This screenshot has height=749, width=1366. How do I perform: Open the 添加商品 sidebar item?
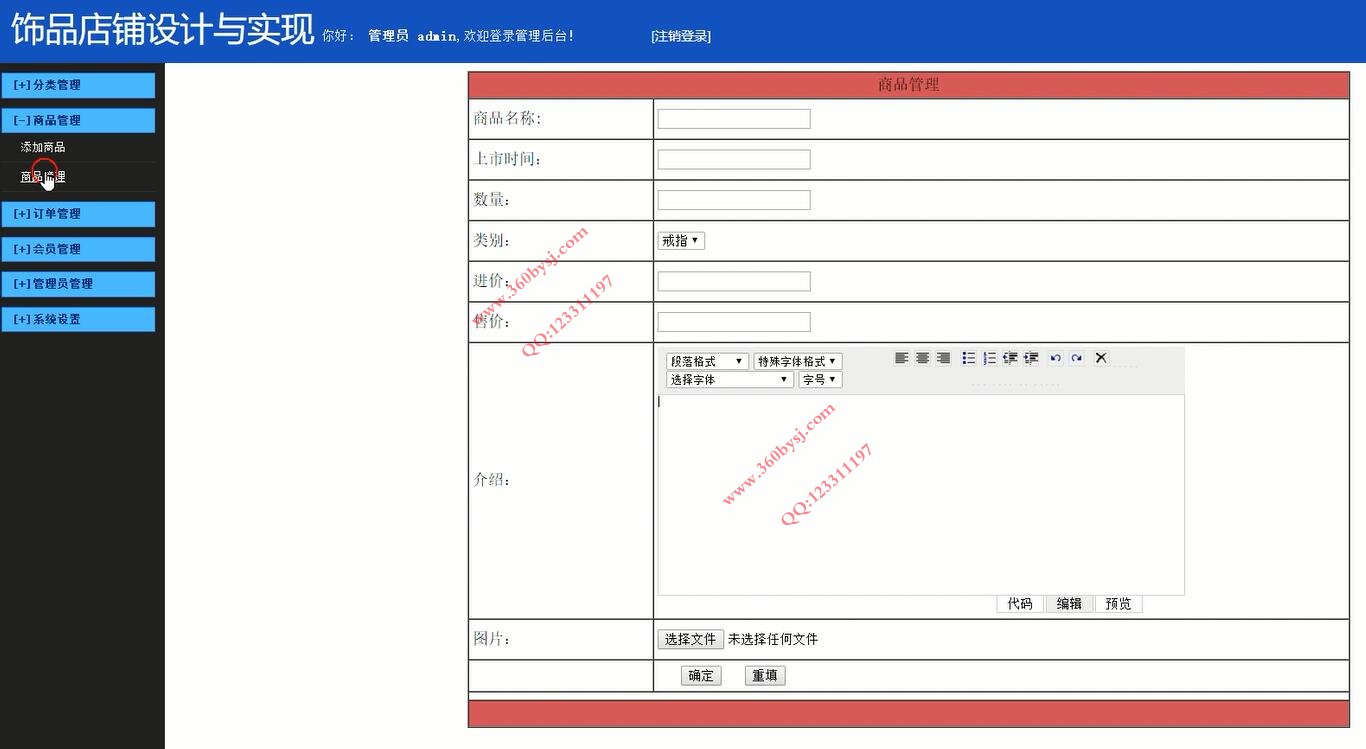(x=43, y=147)
